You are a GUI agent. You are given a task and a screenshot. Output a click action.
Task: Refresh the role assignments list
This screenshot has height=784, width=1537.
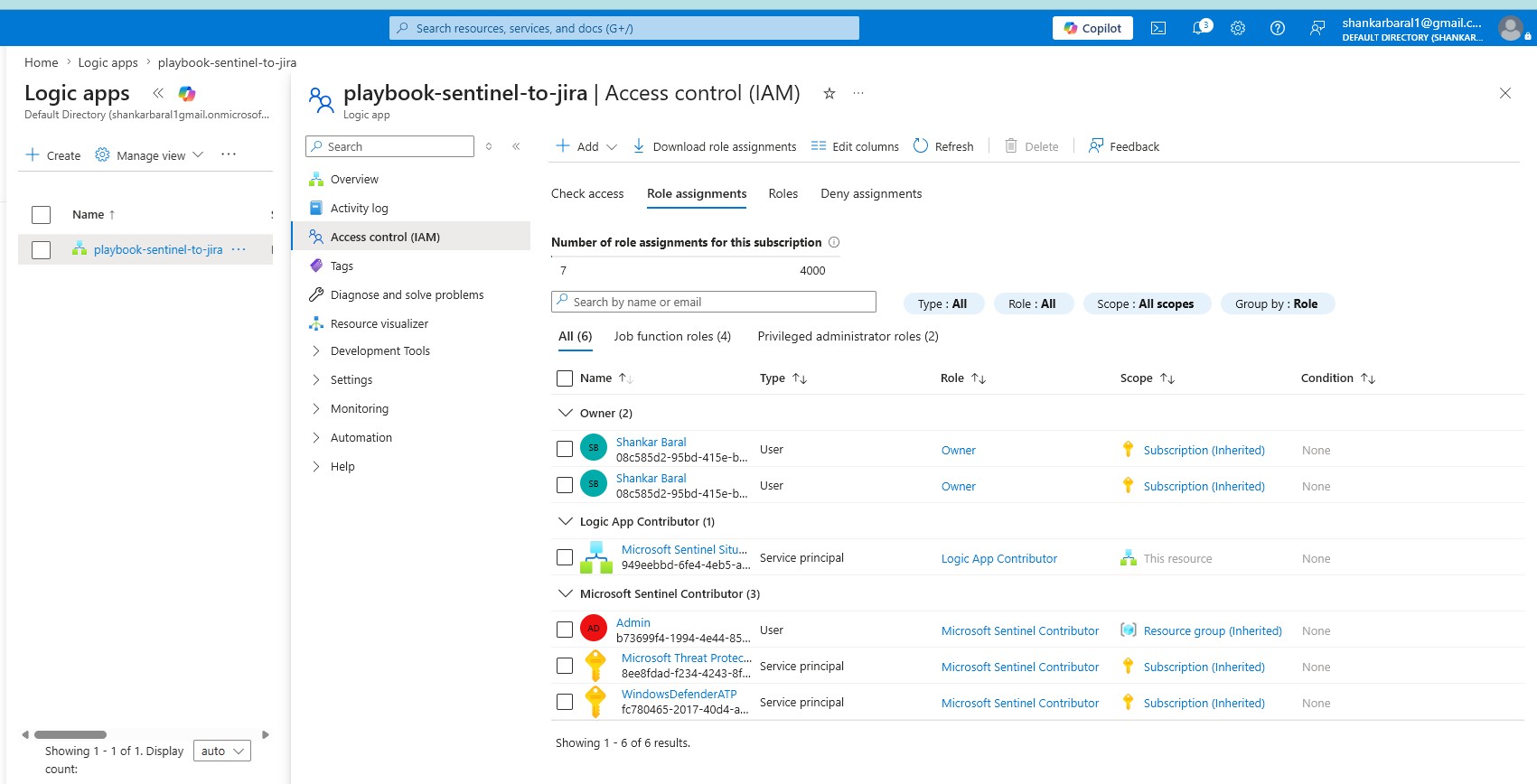pos(943,146)
